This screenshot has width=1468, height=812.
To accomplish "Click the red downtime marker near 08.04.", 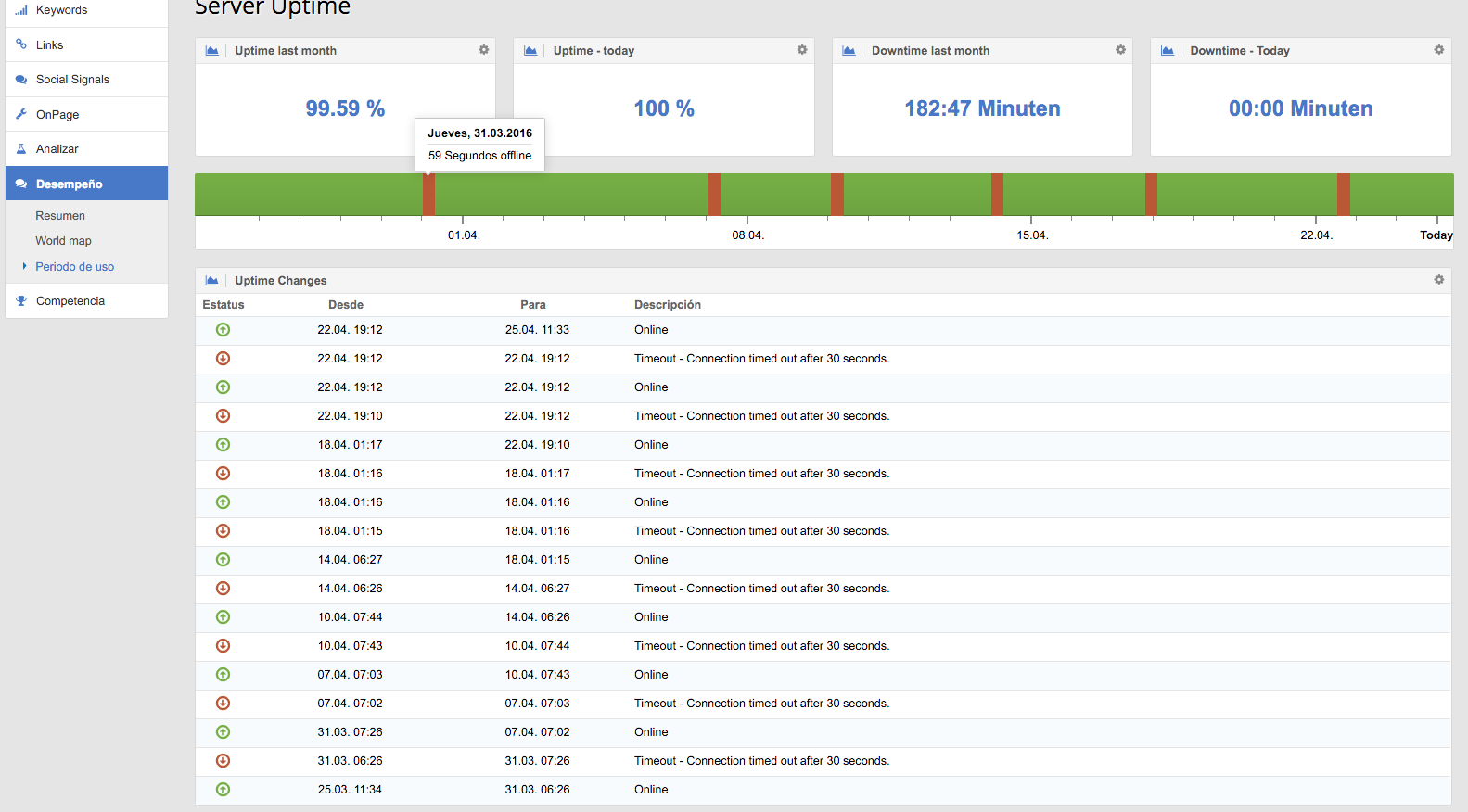I will pos(714,195).
